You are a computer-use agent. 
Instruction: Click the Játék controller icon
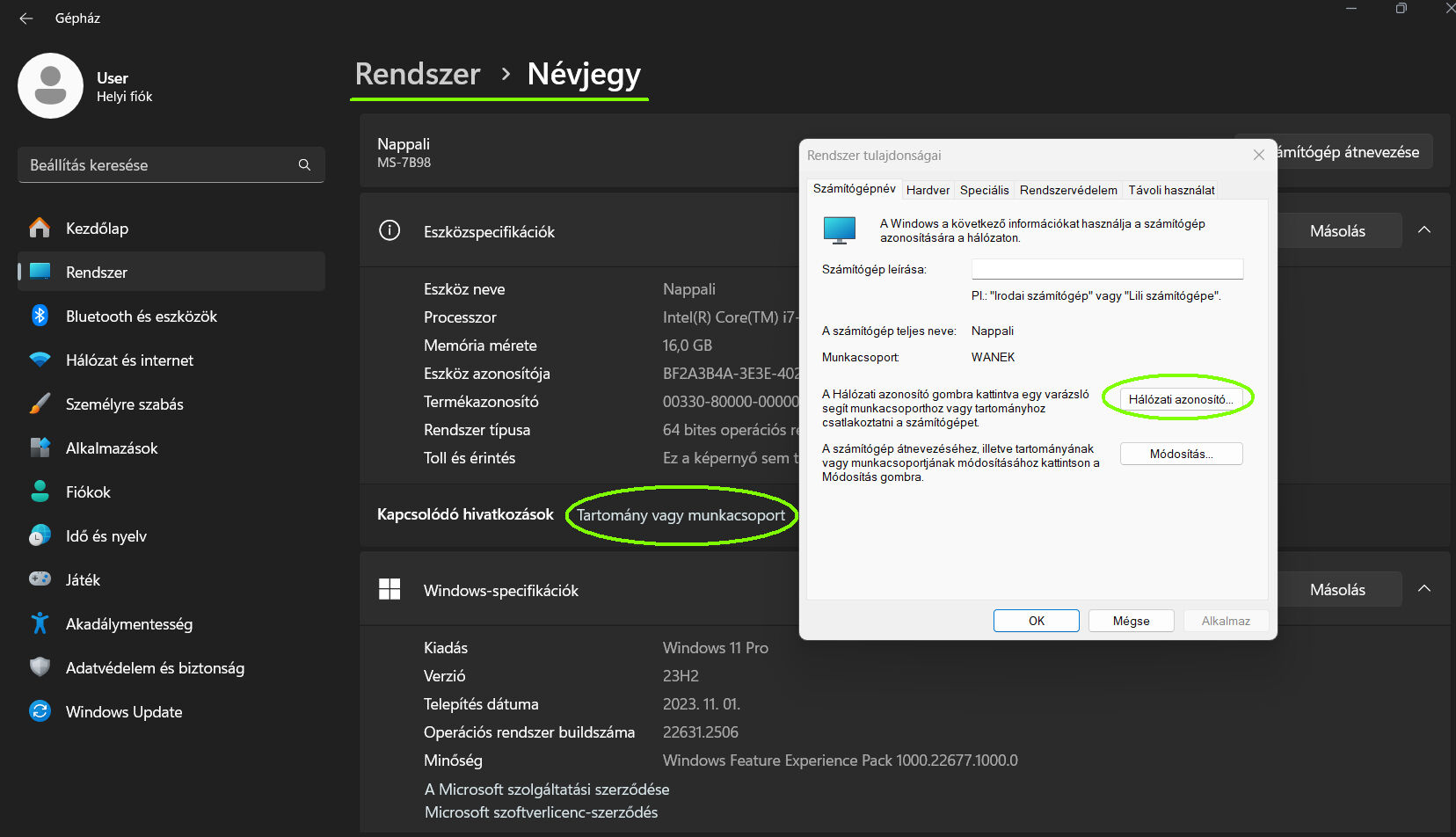40,579
